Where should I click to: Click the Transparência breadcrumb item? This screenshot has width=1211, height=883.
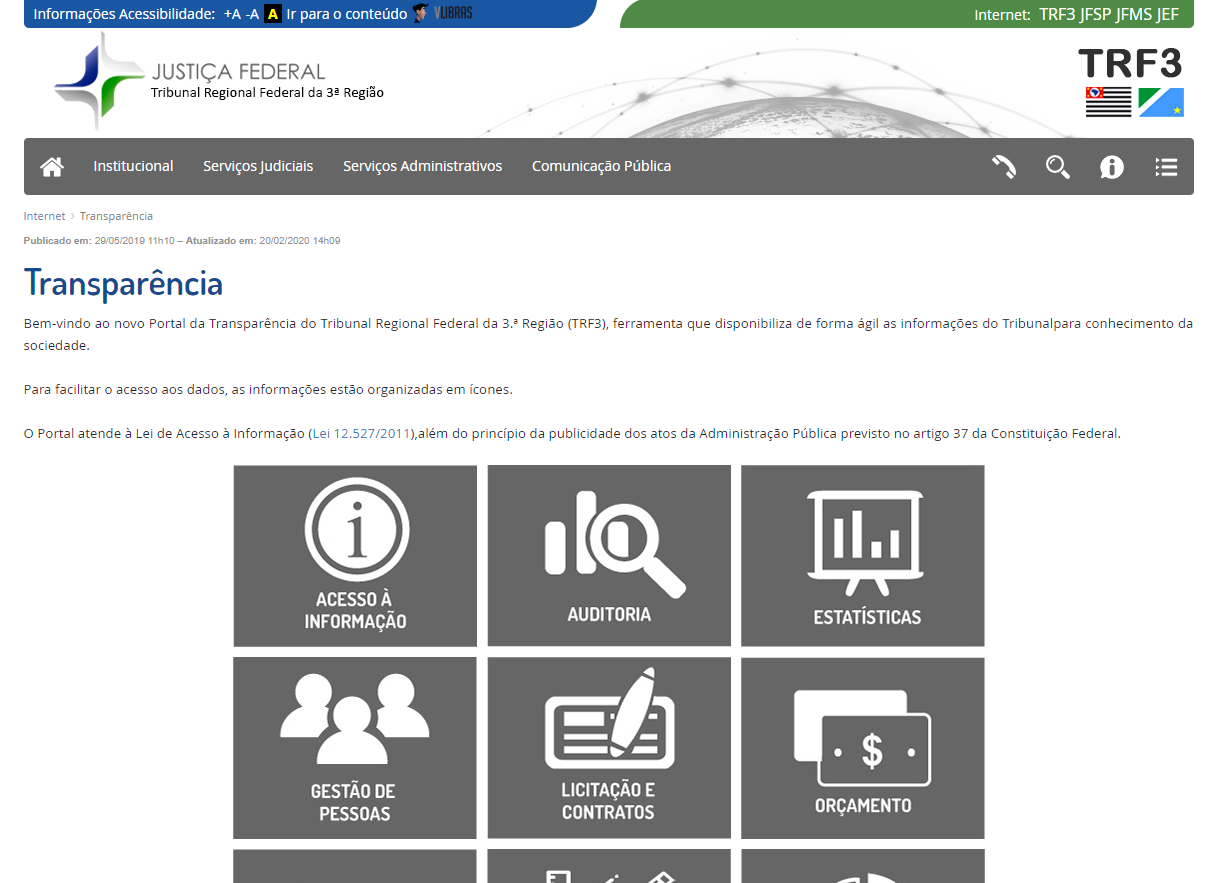pos(116,216)
